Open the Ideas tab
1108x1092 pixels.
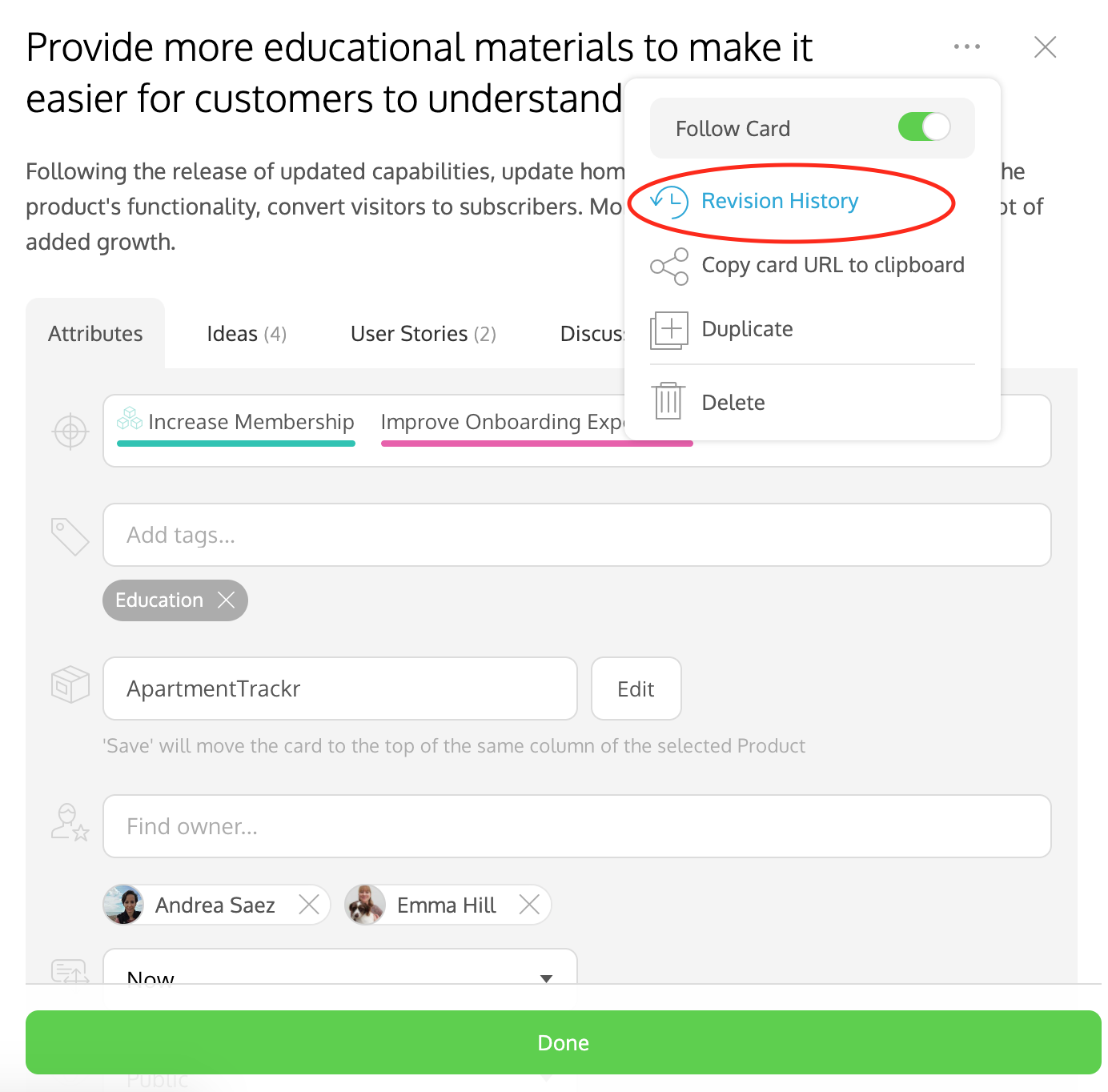[245, 334]
